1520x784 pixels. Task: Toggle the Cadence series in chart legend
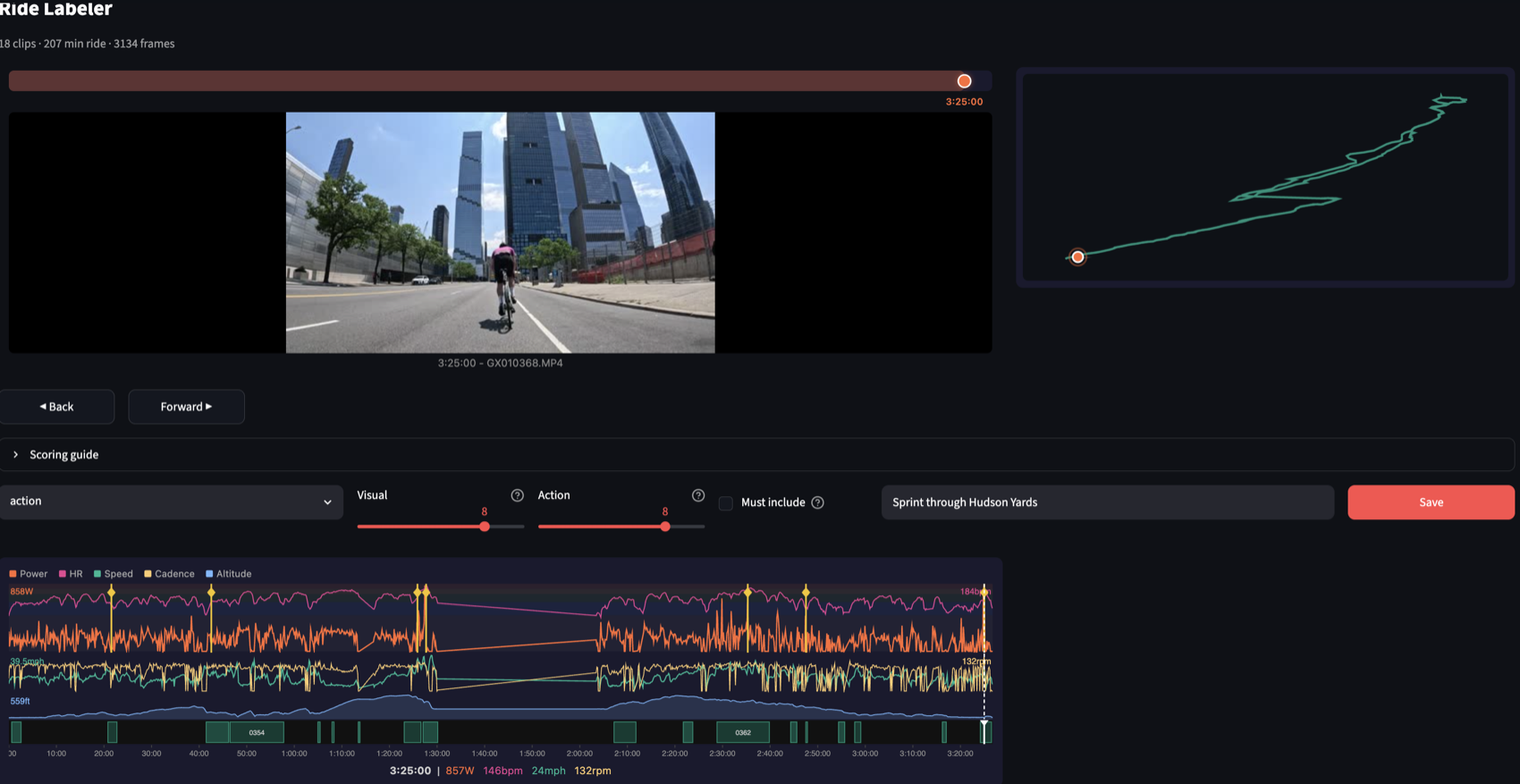(x=169, y=574)
